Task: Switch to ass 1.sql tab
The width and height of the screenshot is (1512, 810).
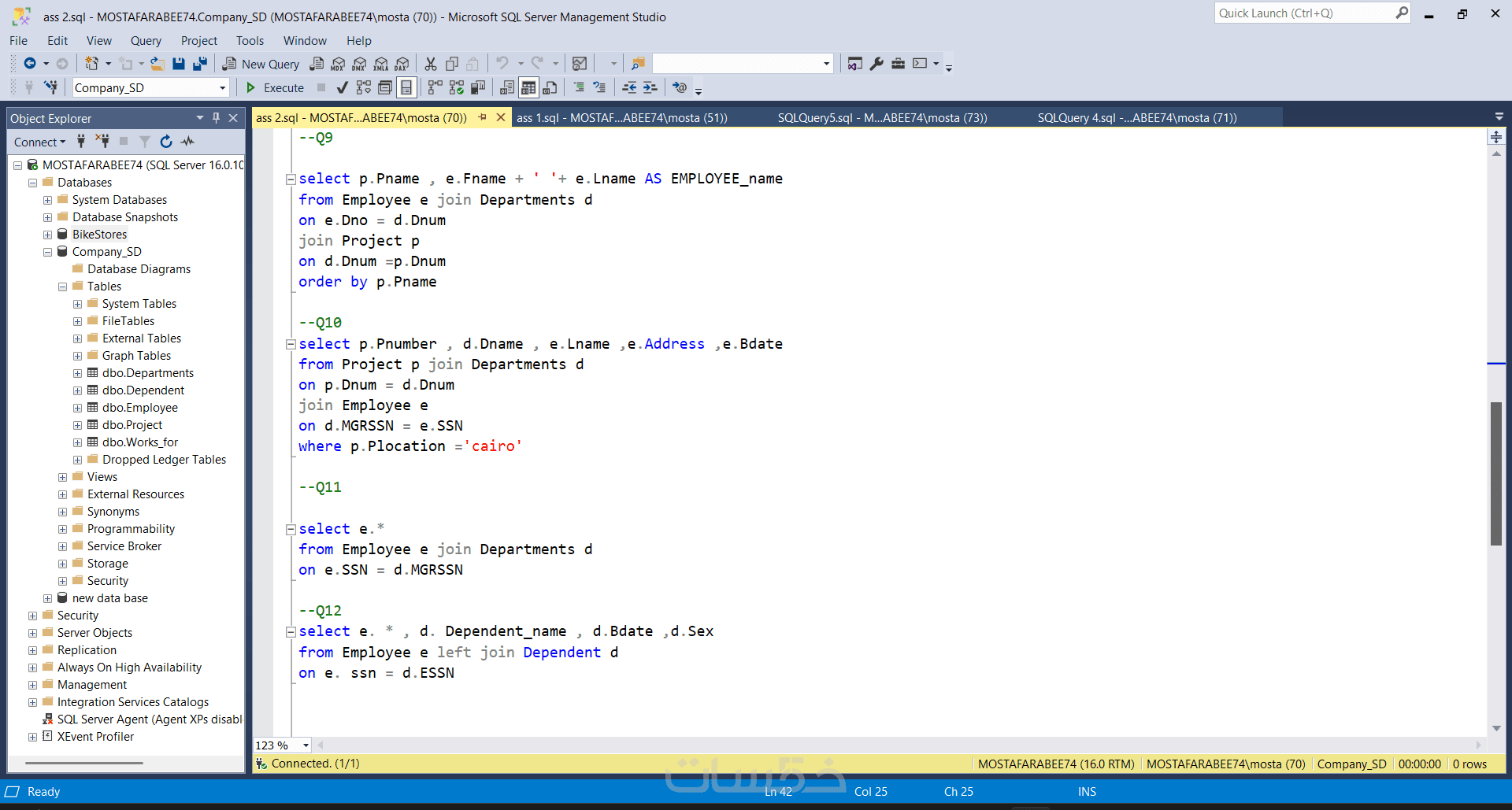Action: [x=622, y=118]
